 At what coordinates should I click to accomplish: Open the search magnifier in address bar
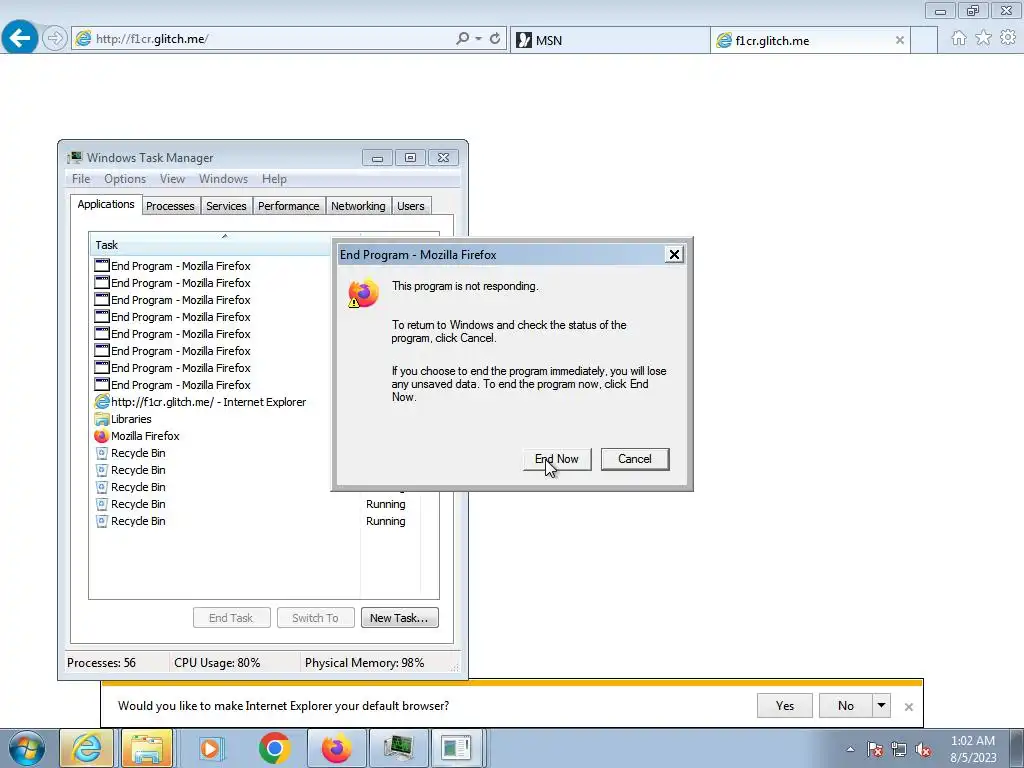462,39
